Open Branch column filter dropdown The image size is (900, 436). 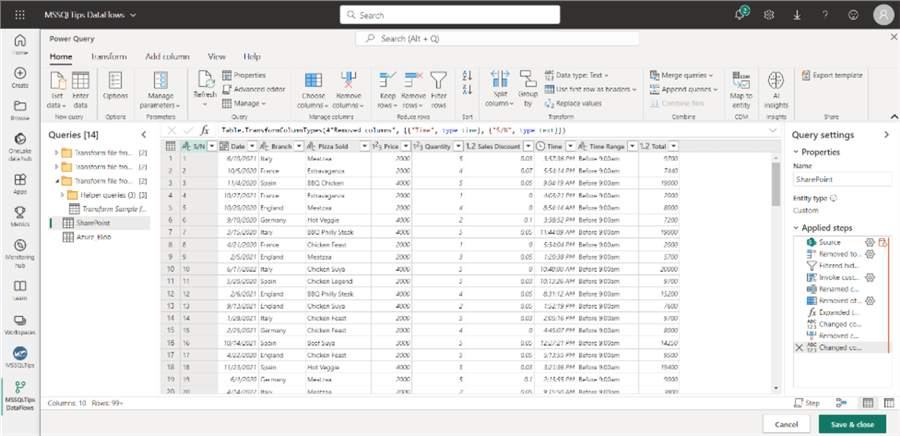coord(299,147)
